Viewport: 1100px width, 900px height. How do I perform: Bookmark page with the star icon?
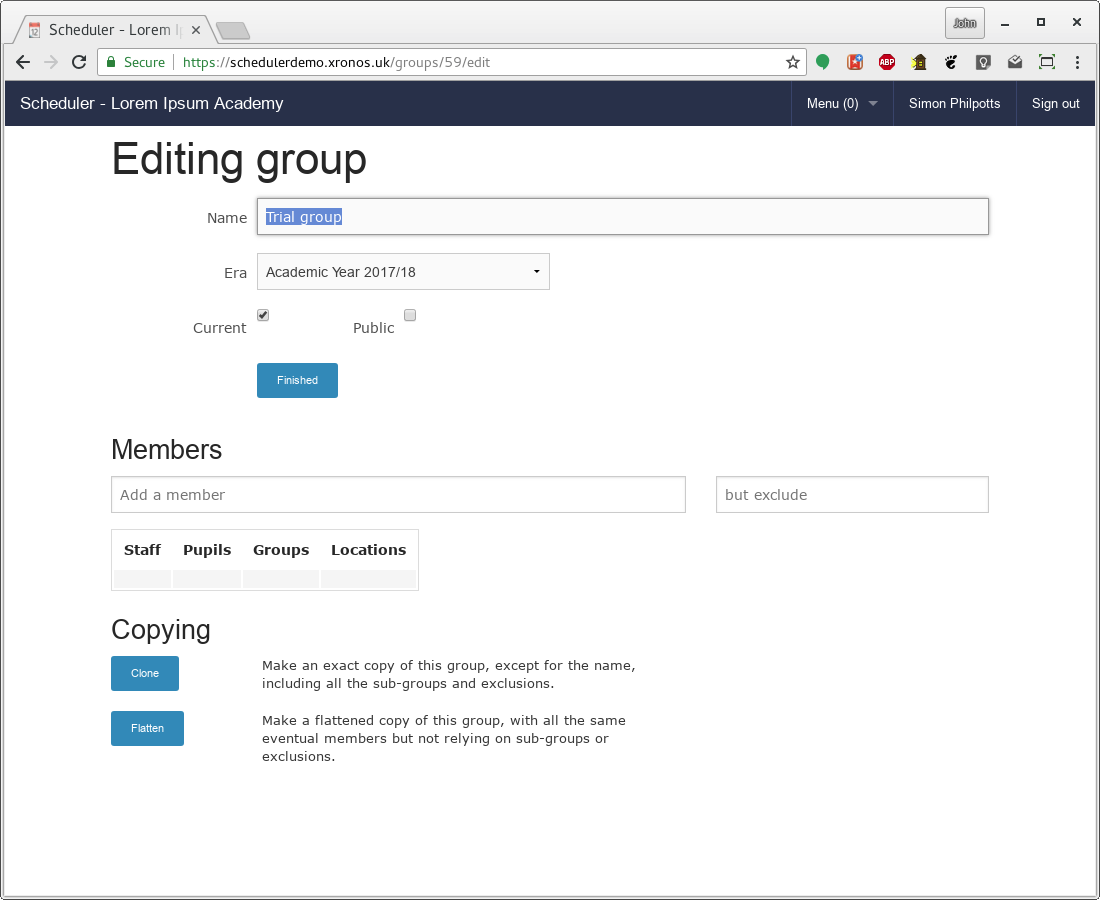[793, 62]
